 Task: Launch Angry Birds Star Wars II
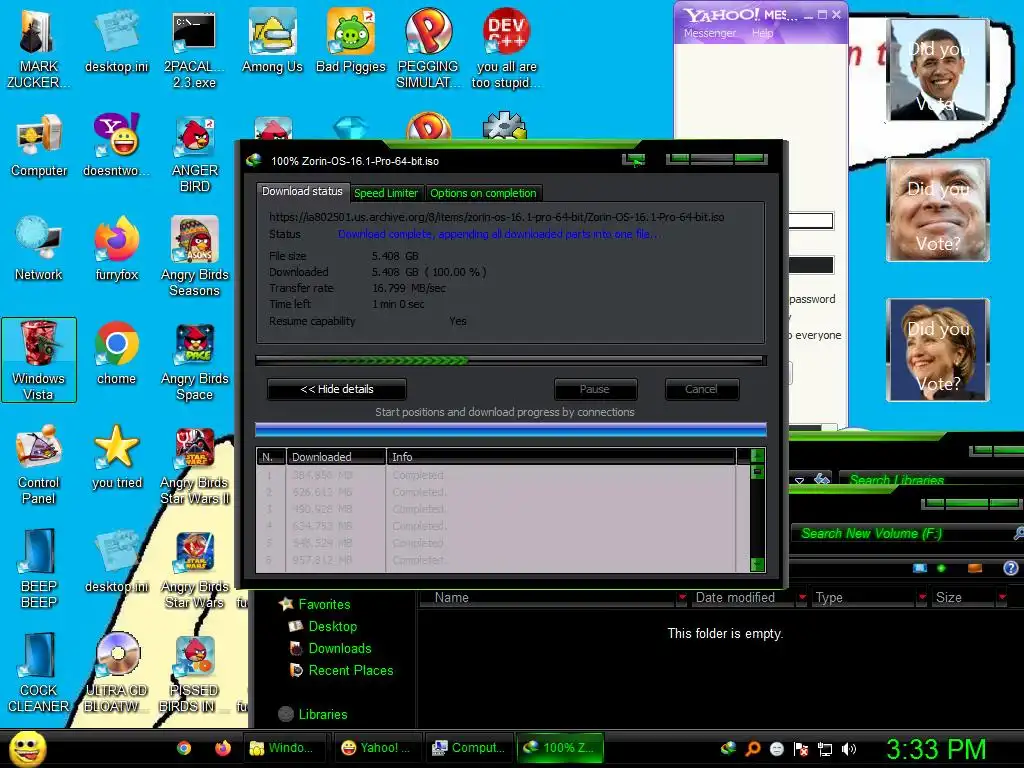tap(195, 465)
